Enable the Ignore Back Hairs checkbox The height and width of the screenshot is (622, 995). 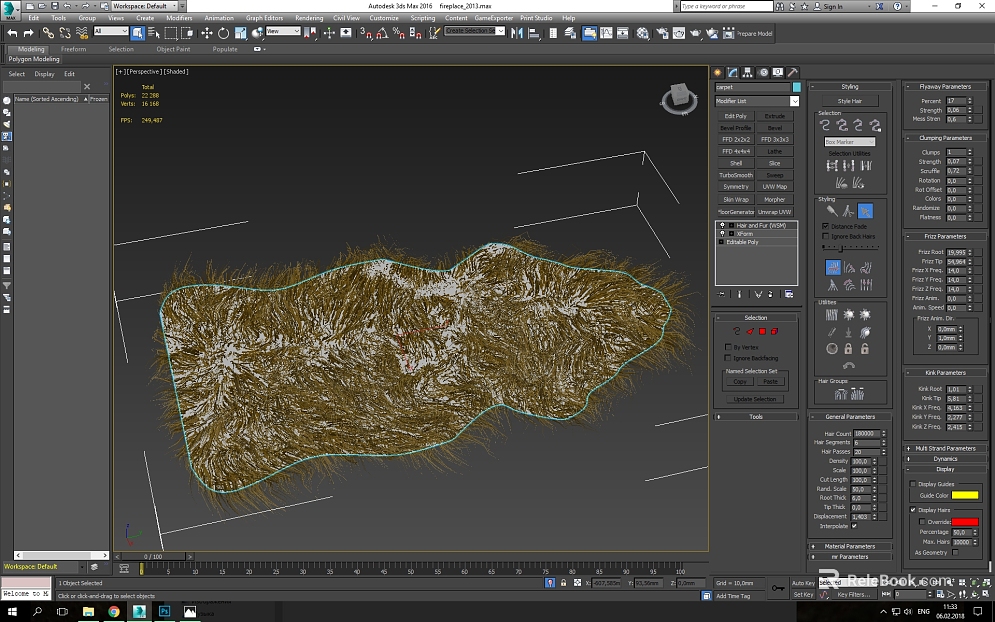point(826,236)
